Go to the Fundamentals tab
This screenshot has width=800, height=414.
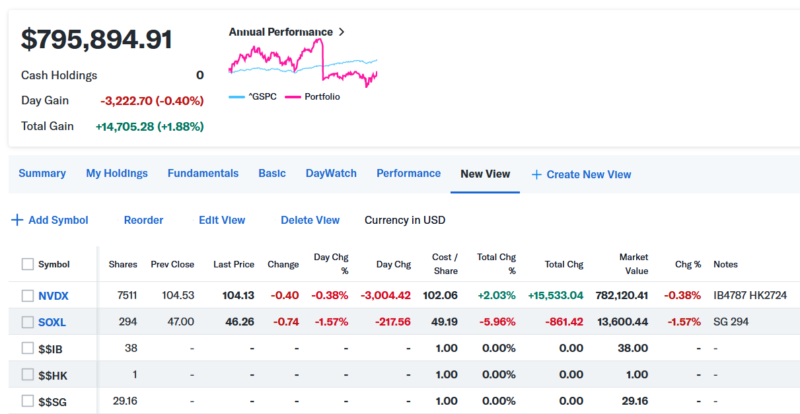click(203, 174)
